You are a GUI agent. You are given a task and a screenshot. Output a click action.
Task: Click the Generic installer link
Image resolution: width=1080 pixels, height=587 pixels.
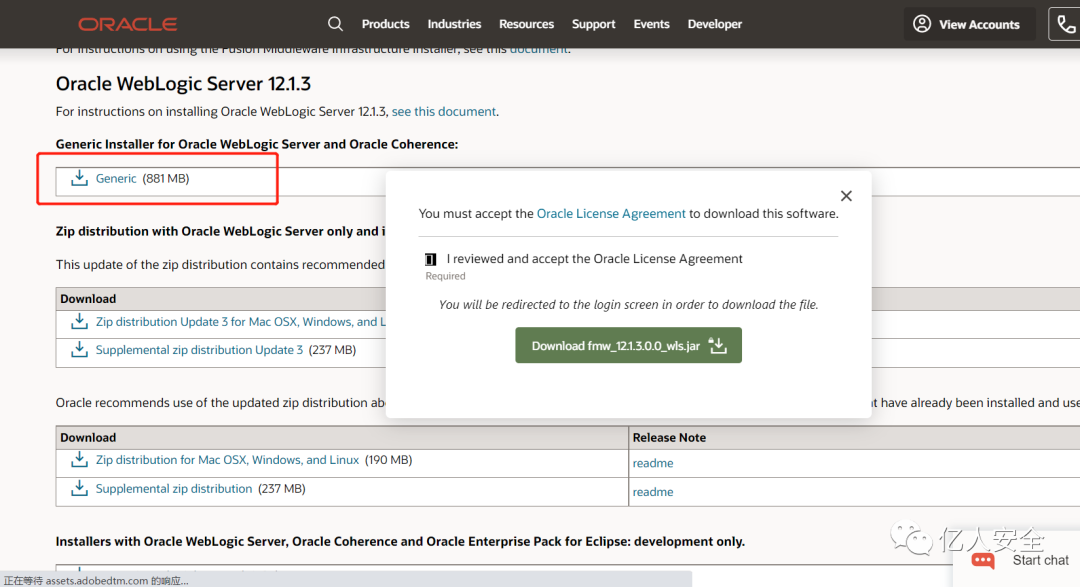pyautogui.click(x=116, y=178)
